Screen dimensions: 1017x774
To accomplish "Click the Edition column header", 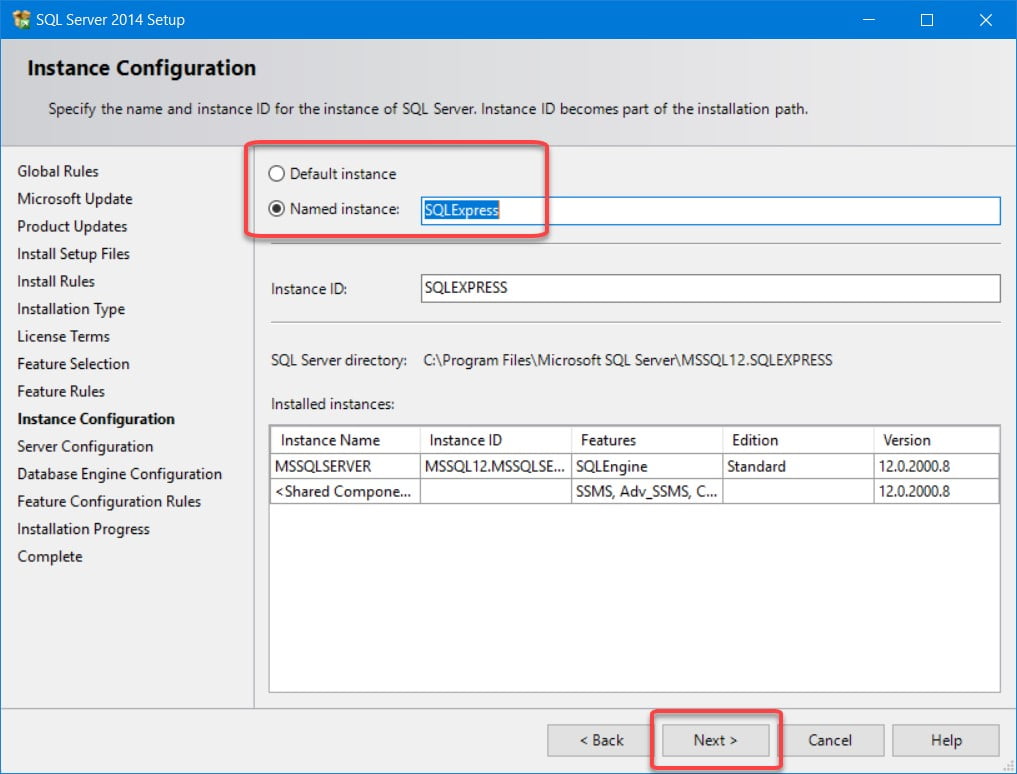I will tap(798, 440).
